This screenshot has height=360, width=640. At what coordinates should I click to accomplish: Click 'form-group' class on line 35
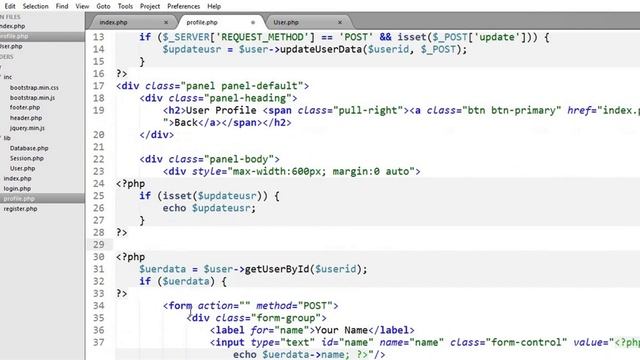(286, 318)
